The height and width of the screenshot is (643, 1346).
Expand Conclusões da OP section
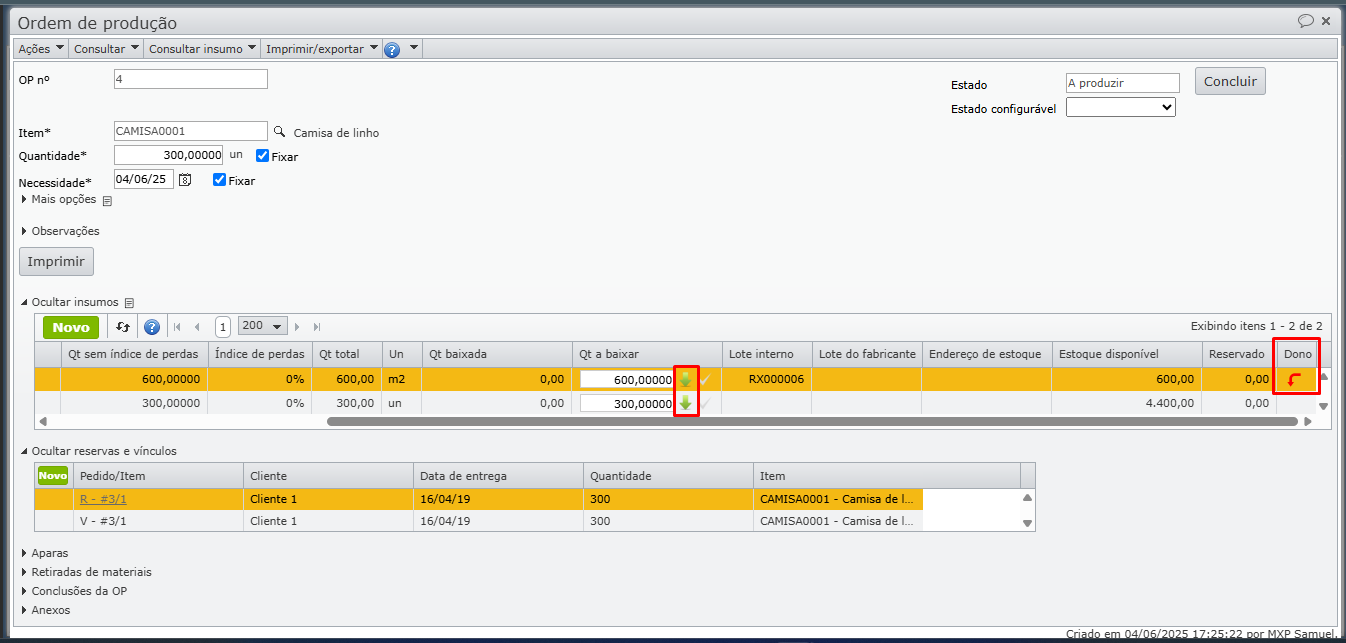click(x=73, y=591)
